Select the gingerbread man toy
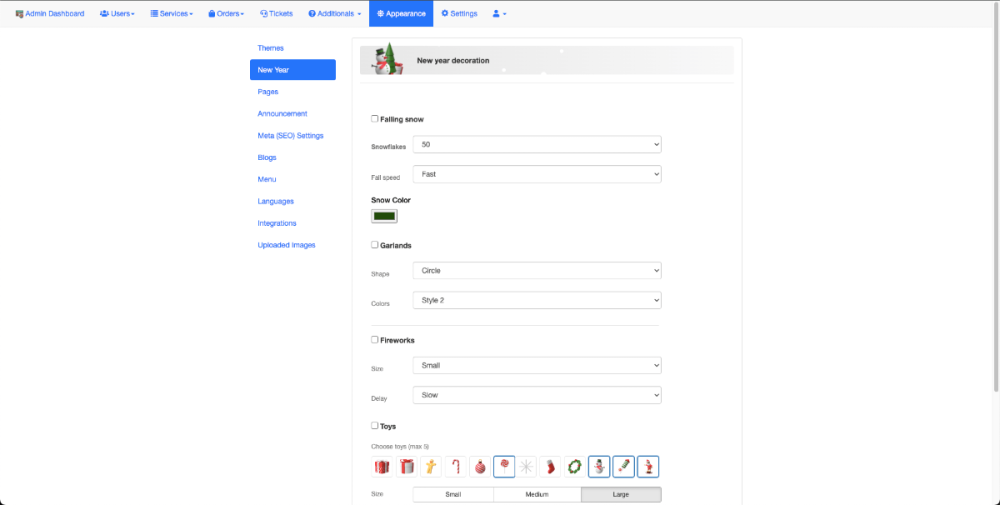This screenshot has height=505, width=1000. [x=430, y=466]
